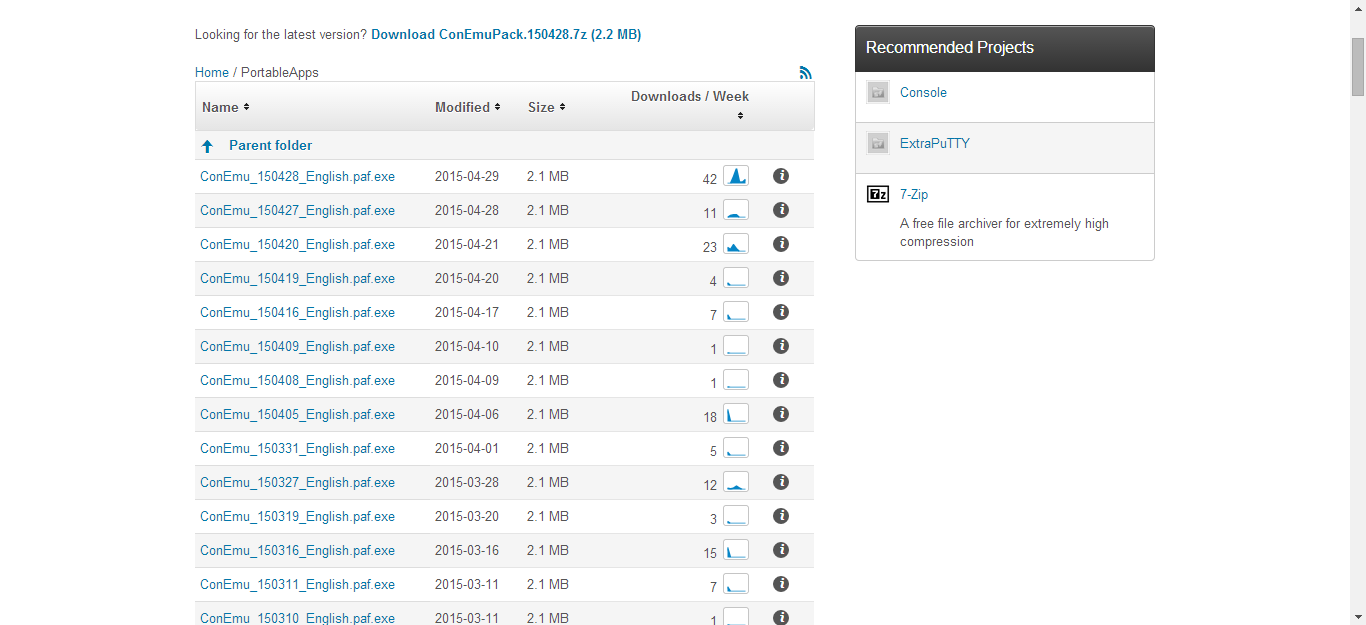Click the ExtraPuTTY project icon

pyautogui.click(x=878, y=144)
